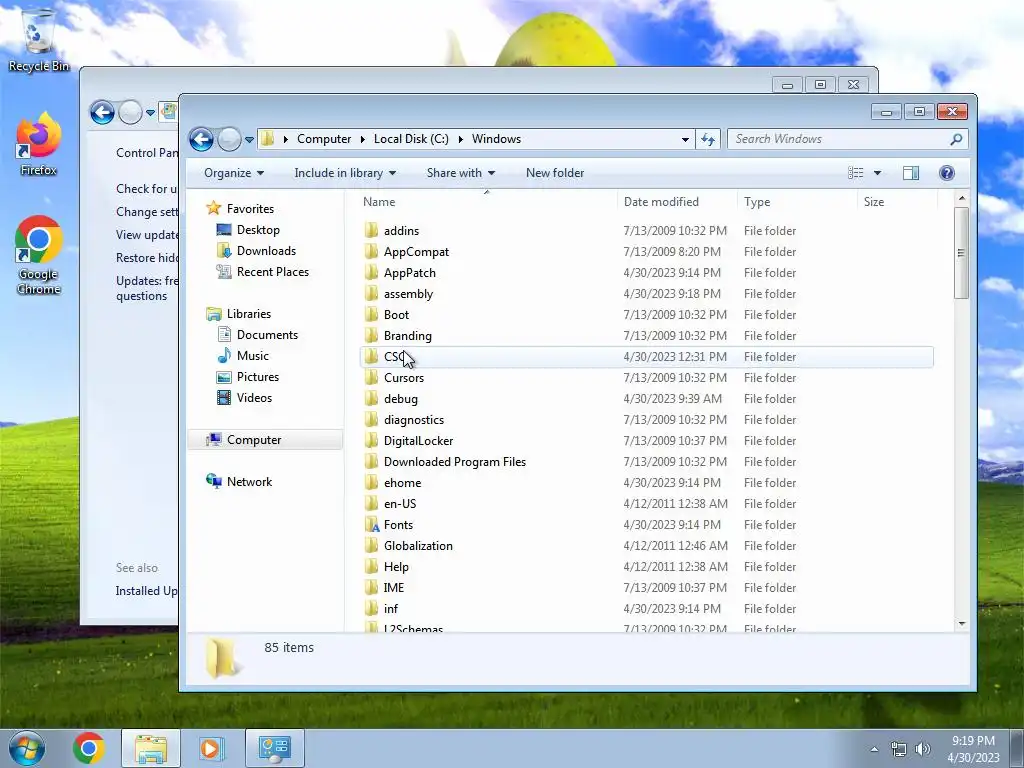
Task: Sort by Name column header
Action: pos(487,202)
